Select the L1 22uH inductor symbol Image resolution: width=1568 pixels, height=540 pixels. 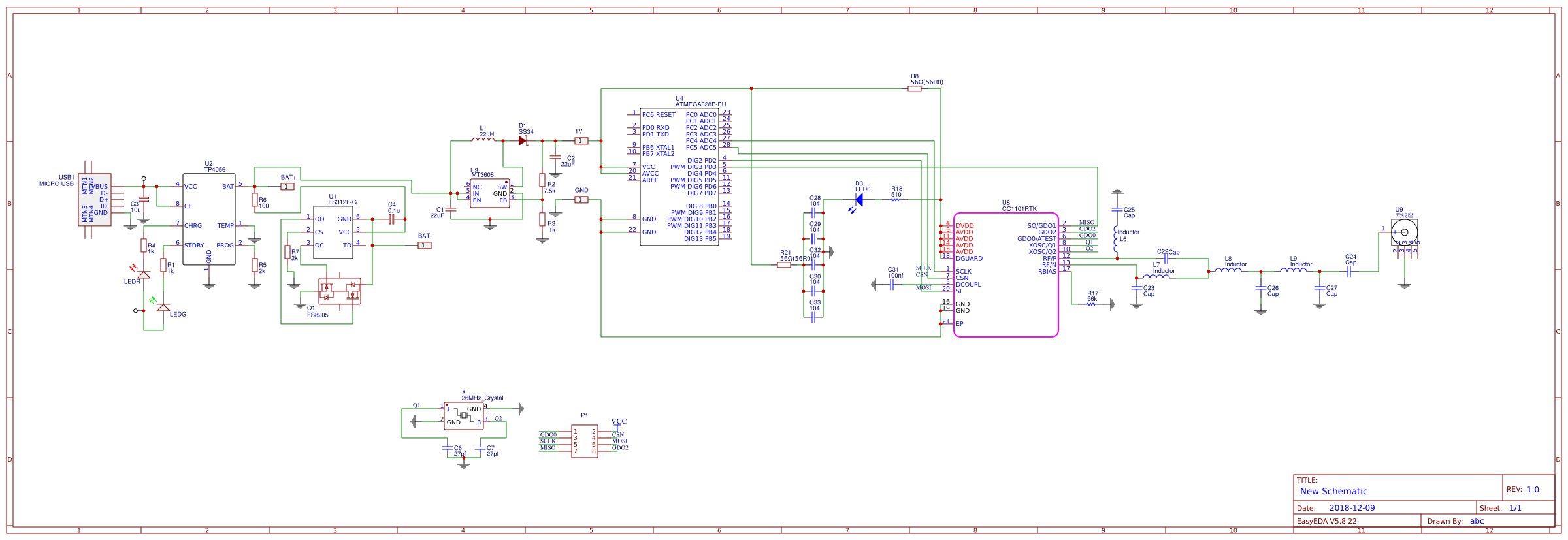coord(483,139)
